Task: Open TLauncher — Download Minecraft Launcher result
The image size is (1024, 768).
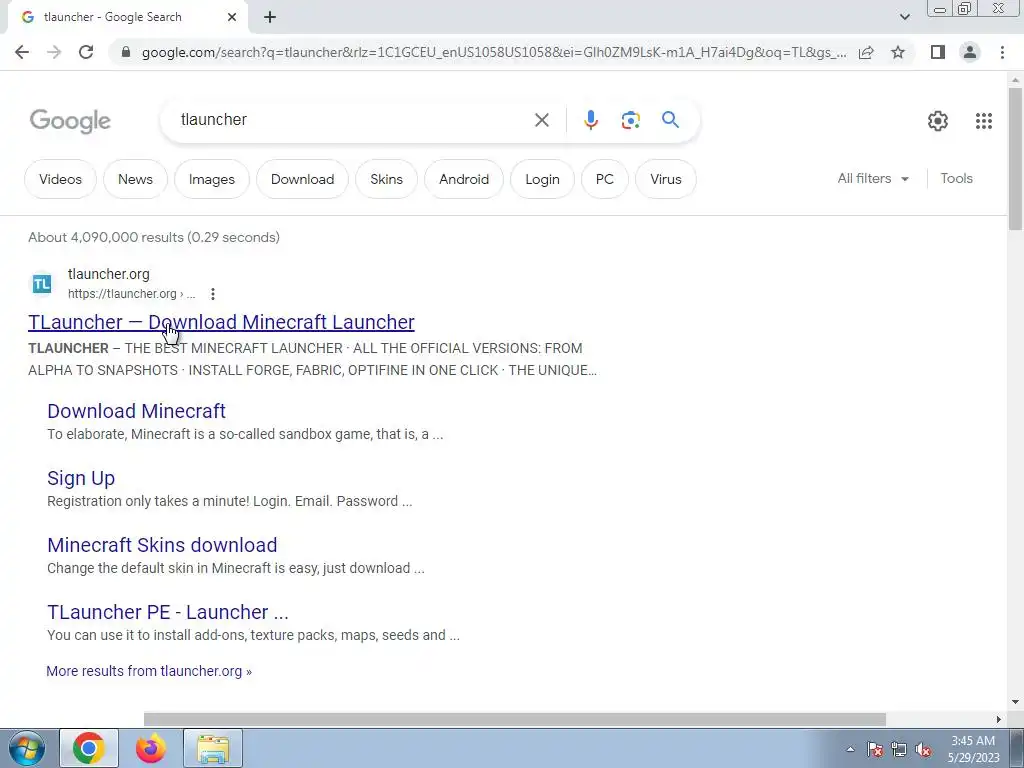Action: pyautogui.click(x=221, y=322)
